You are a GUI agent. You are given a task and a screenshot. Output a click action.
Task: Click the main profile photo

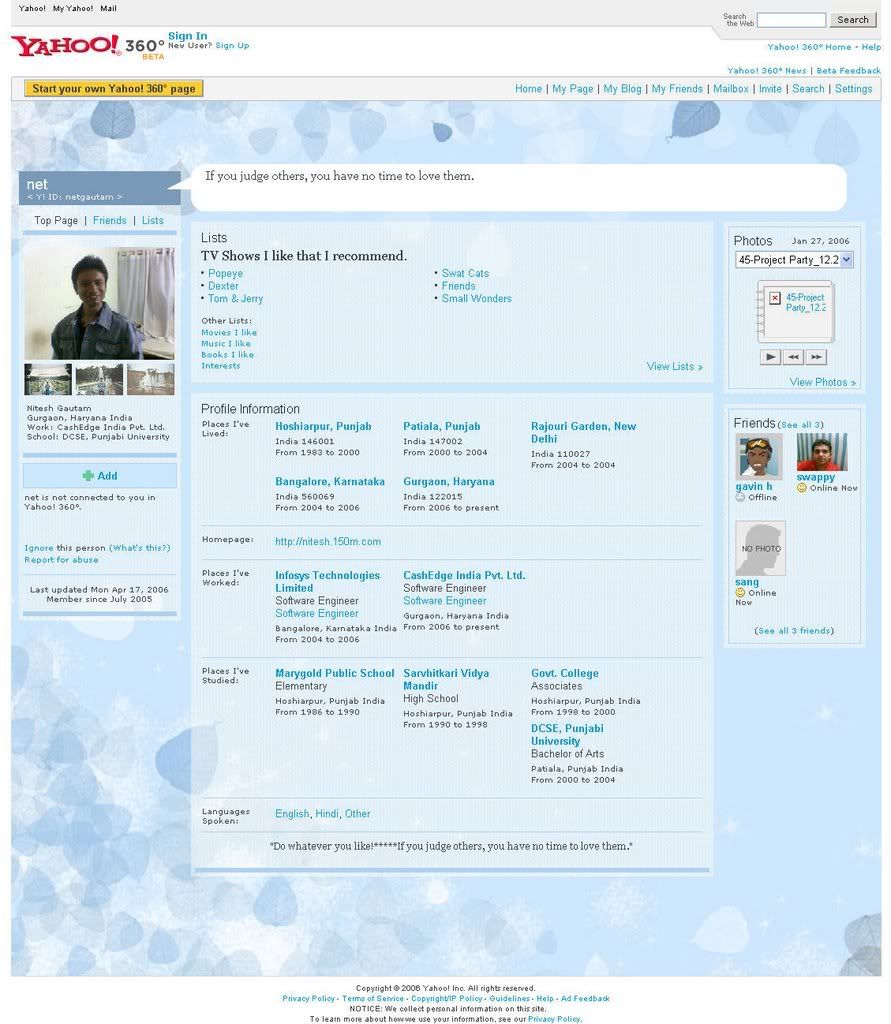(x=99, y=304)
